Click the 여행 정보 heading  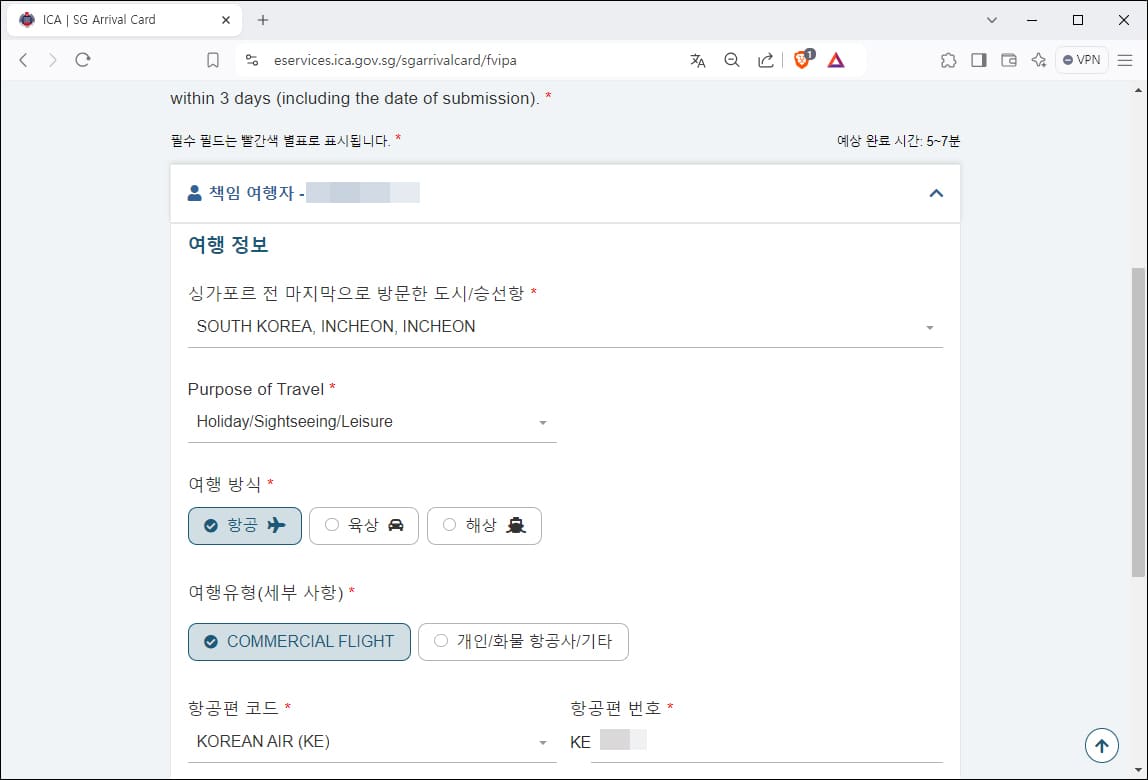[x=228, y=245]
